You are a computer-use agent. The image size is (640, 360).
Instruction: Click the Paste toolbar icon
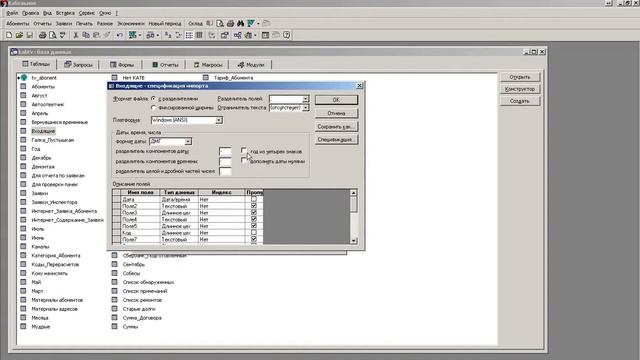click(96, 36)
